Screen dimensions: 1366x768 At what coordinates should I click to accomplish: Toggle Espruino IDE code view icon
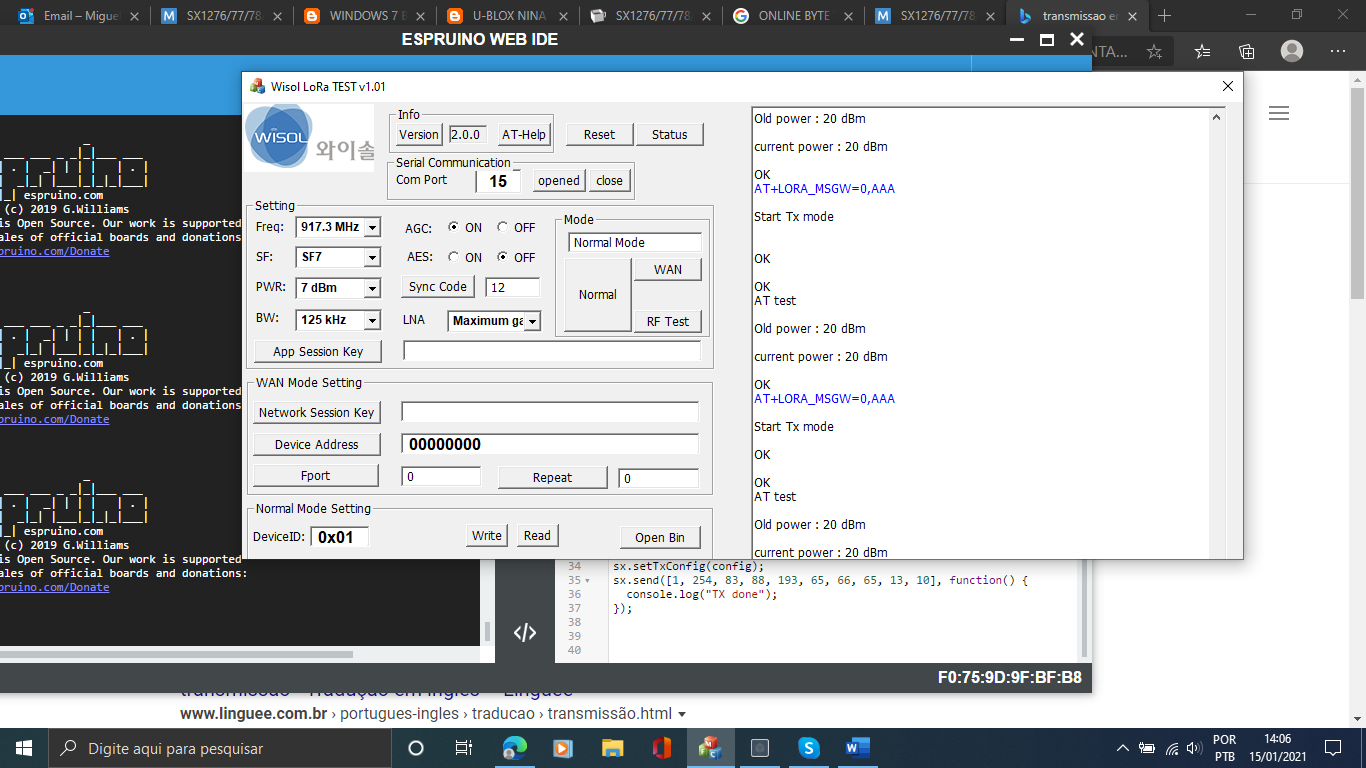[524, 633]
